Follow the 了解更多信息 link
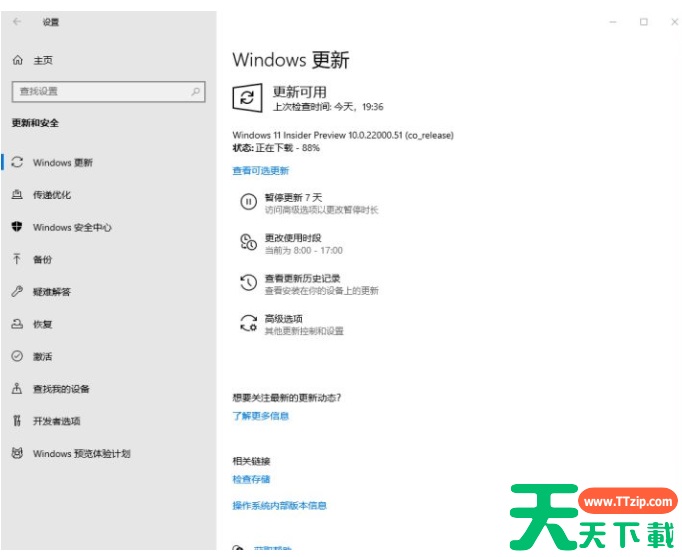The height and width of the screenshot is (557, 682). (x=261, y=416)
